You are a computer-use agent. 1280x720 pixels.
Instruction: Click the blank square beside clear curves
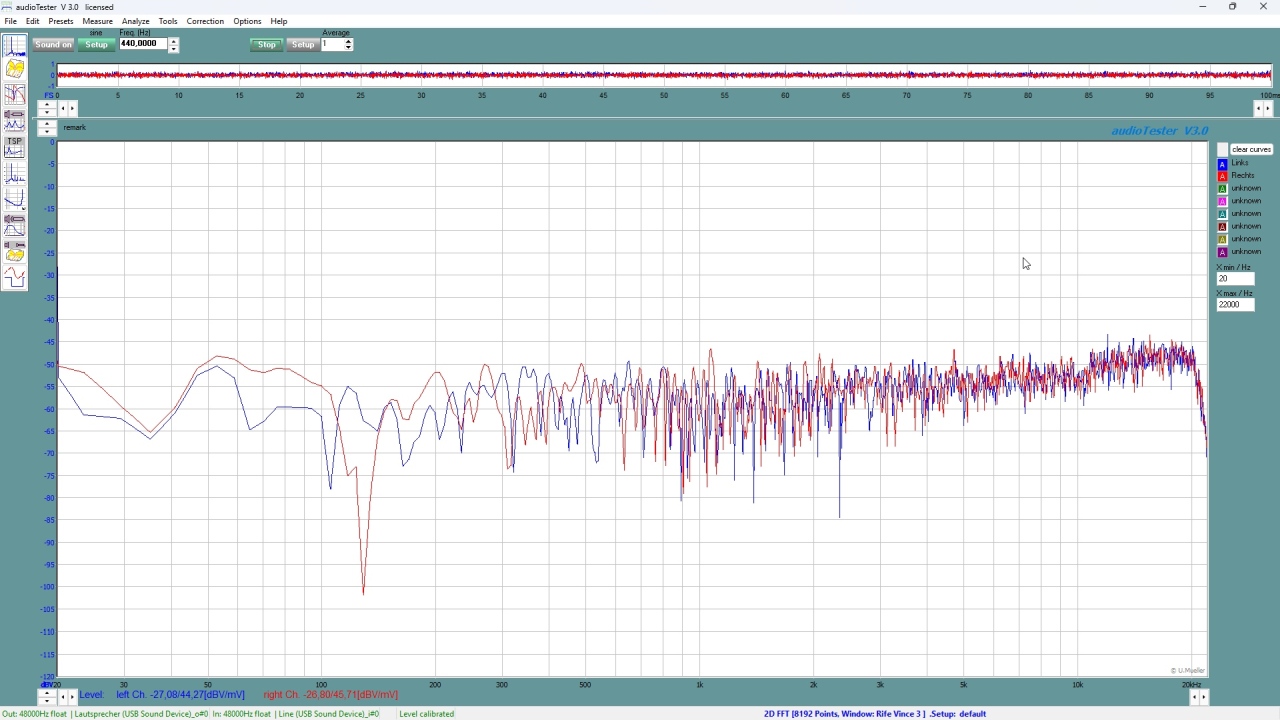[1222, 149]
